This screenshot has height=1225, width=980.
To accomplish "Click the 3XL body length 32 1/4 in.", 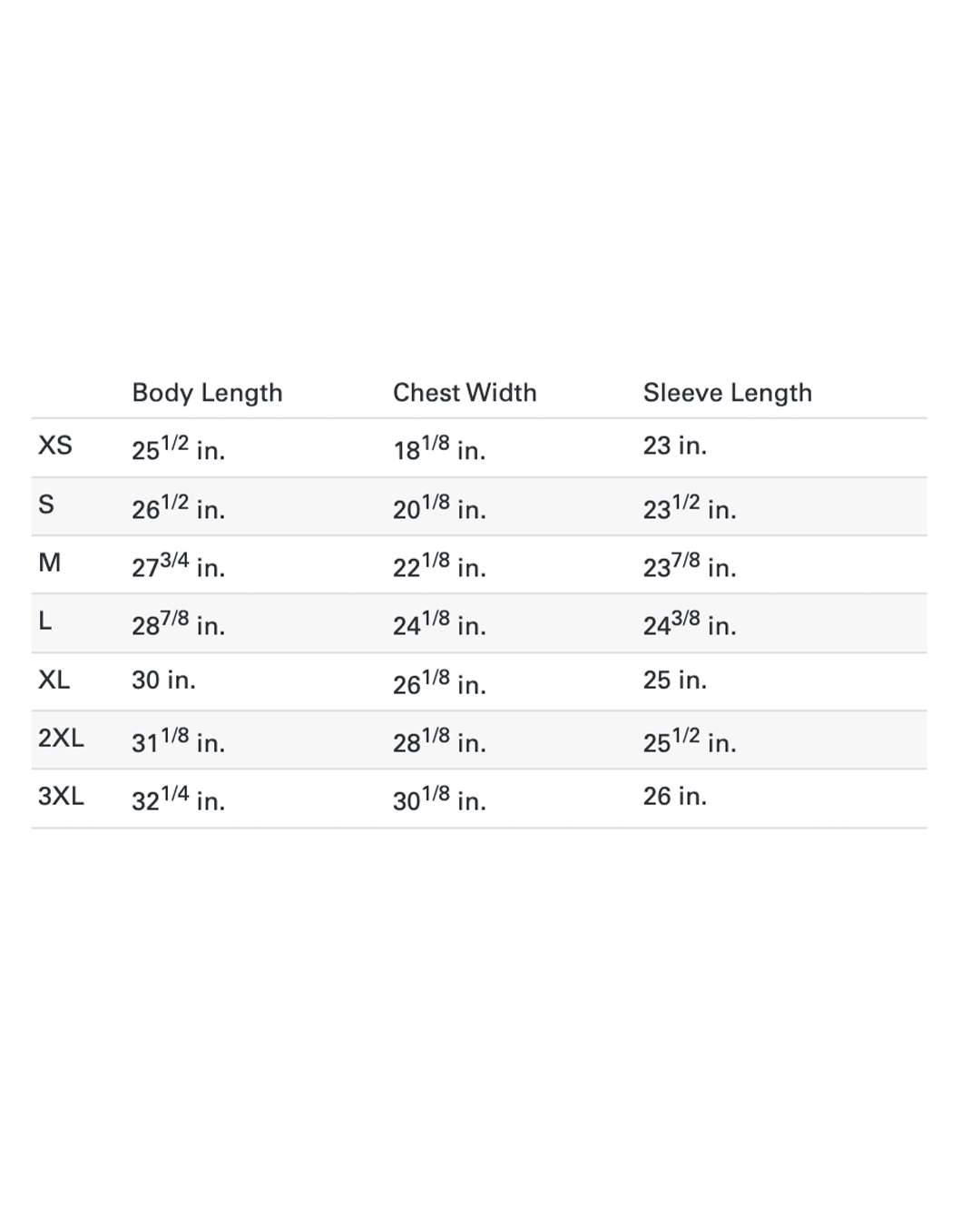I will (178, 798).
